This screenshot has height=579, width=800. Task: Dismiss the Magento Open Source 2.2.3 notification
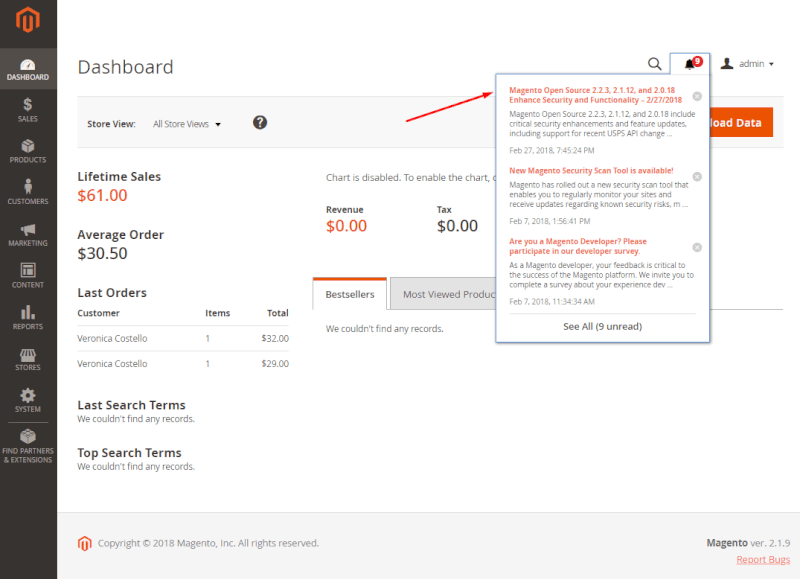tap(697, 96)
